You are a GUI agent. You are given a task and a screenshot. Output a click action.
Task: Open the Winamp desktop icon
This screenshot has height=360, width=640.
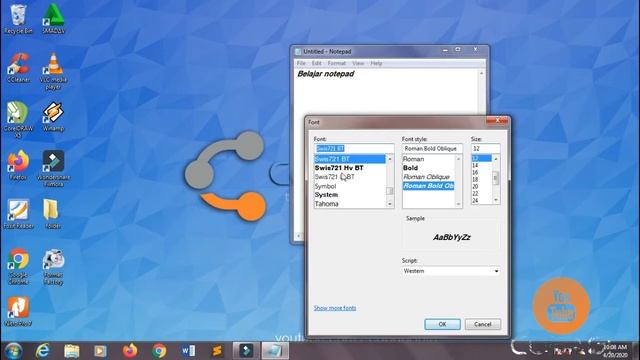[53, 117]
